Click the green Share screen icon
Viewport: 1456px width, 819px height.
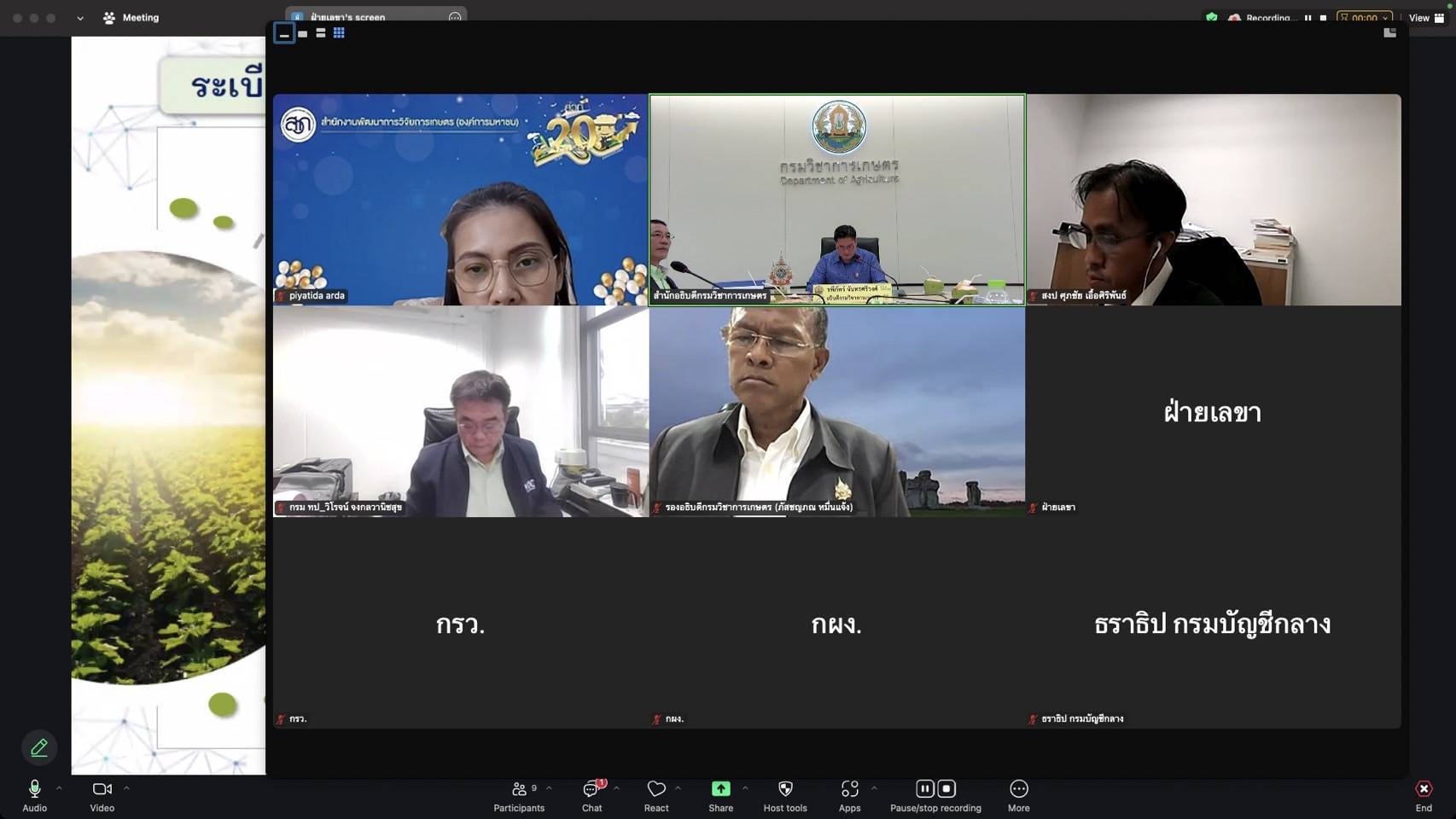pyautogui.click(x=720, y=790)
